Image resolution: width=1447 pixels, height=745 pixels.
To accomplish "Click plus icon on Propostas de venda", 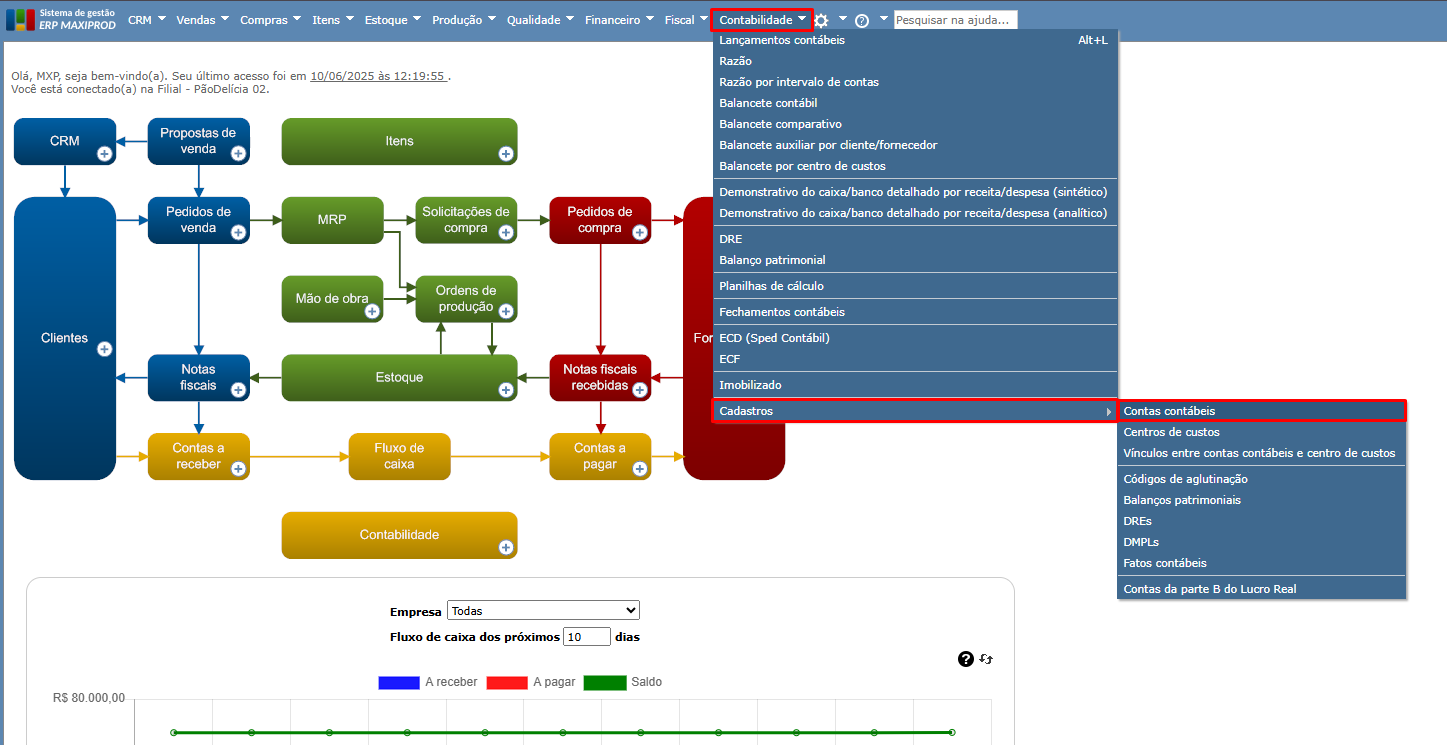I will (x=238, y=153).
